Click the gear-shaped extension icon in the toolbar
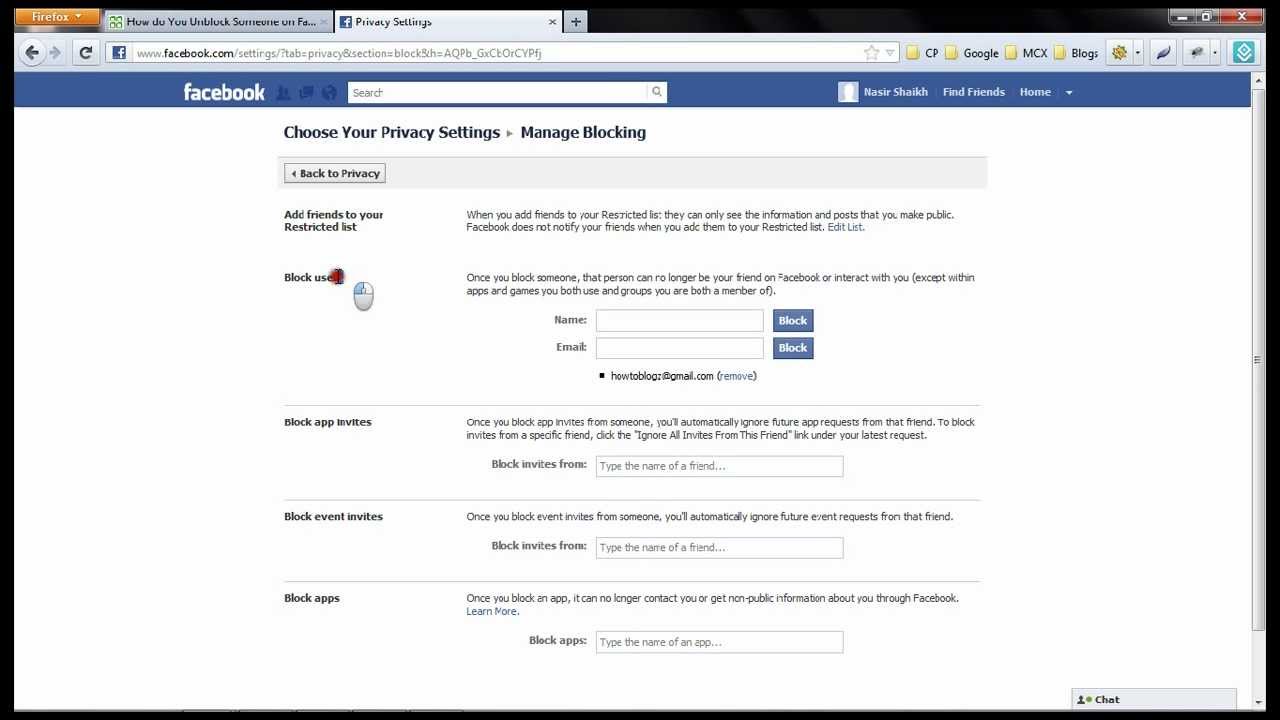 coord(1119,53)
